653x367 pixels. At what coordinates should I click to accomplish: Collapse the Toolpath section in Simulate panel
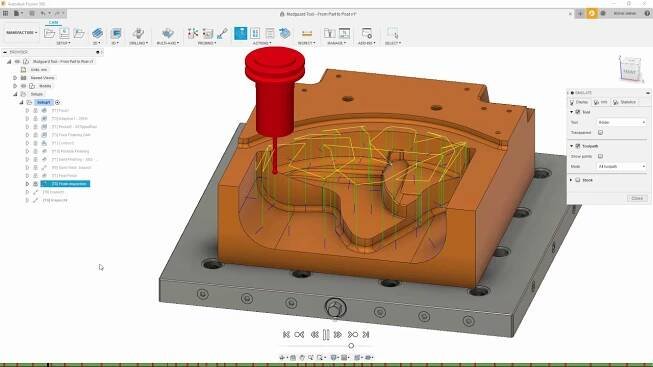[571, 146]
